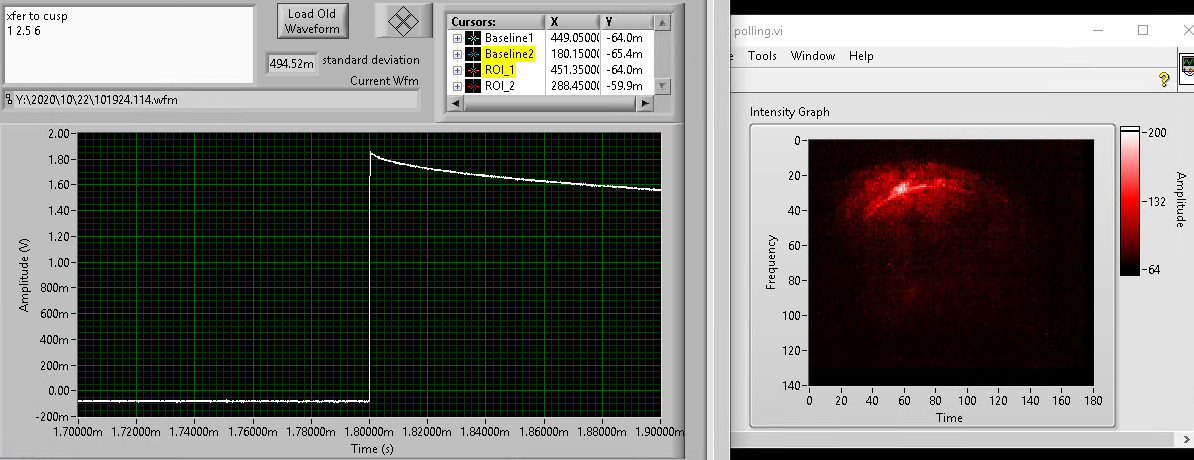Expand the Baseline1 cursor entry
Image resolution: width=1194 pixels, height=460 pixels.
(x=458, y=38)
